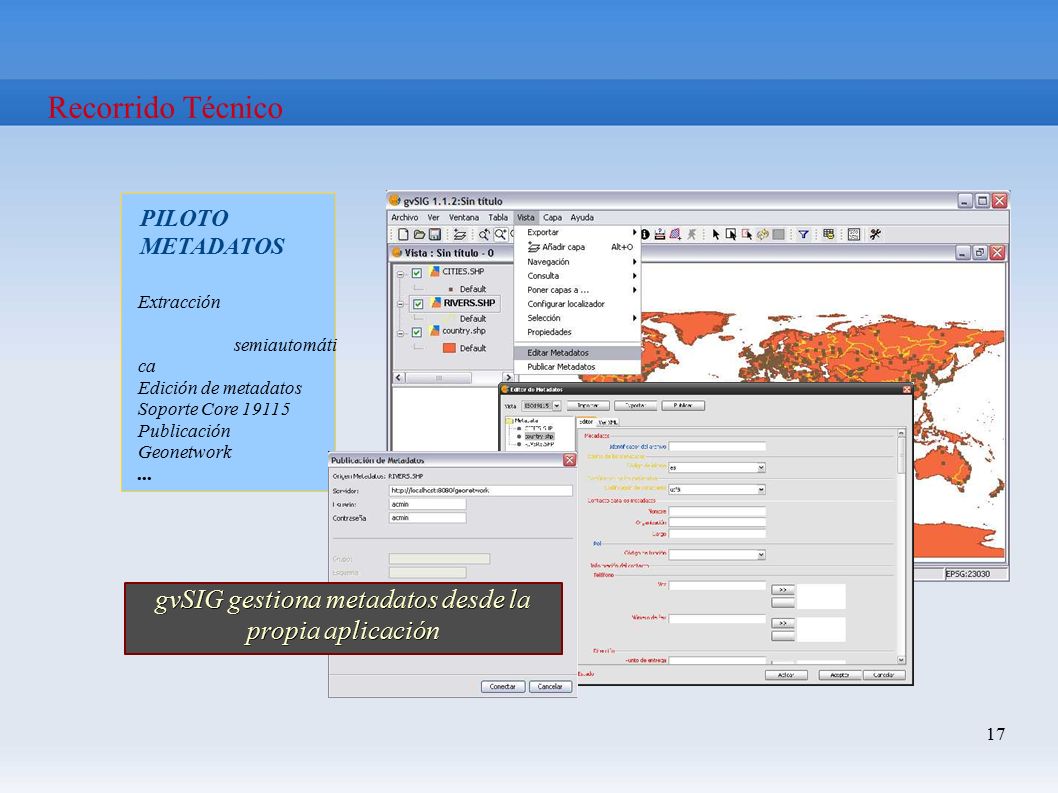
Task: Click the Information (i) tool icon
Action: point(645,234)
